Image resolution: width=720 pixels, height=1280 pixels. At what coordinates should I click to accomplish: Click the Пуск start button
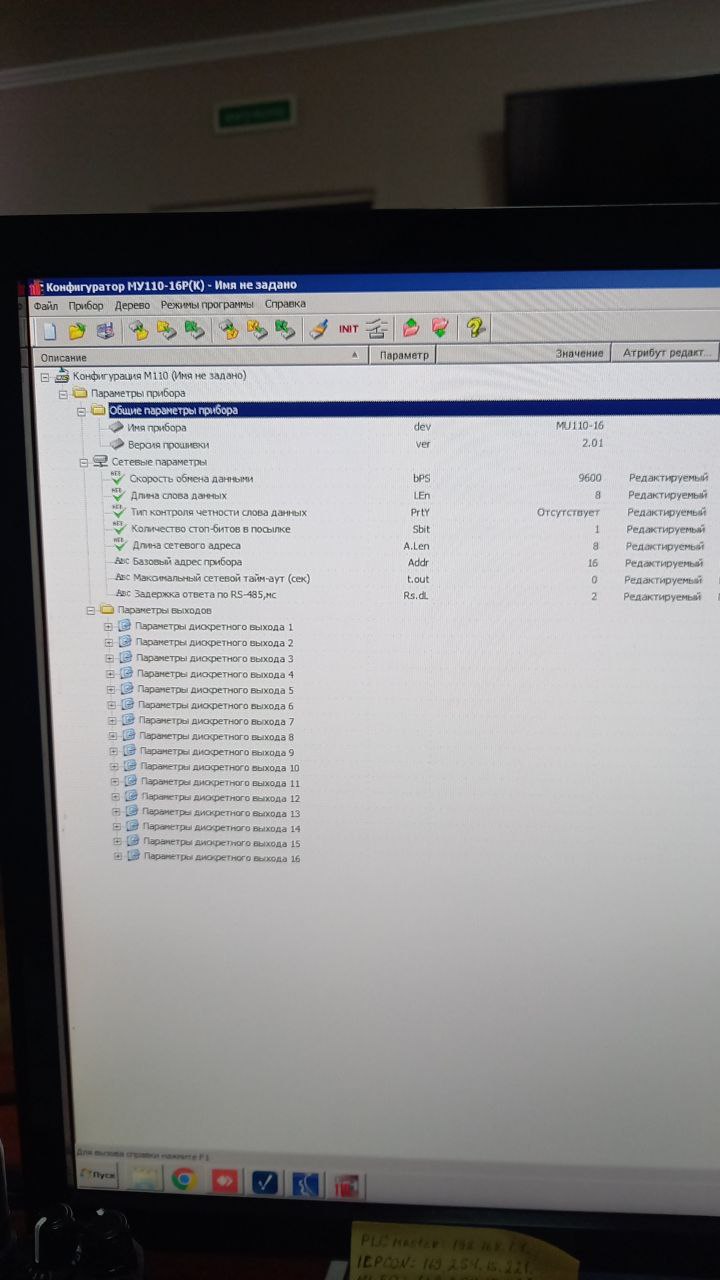98,1176
